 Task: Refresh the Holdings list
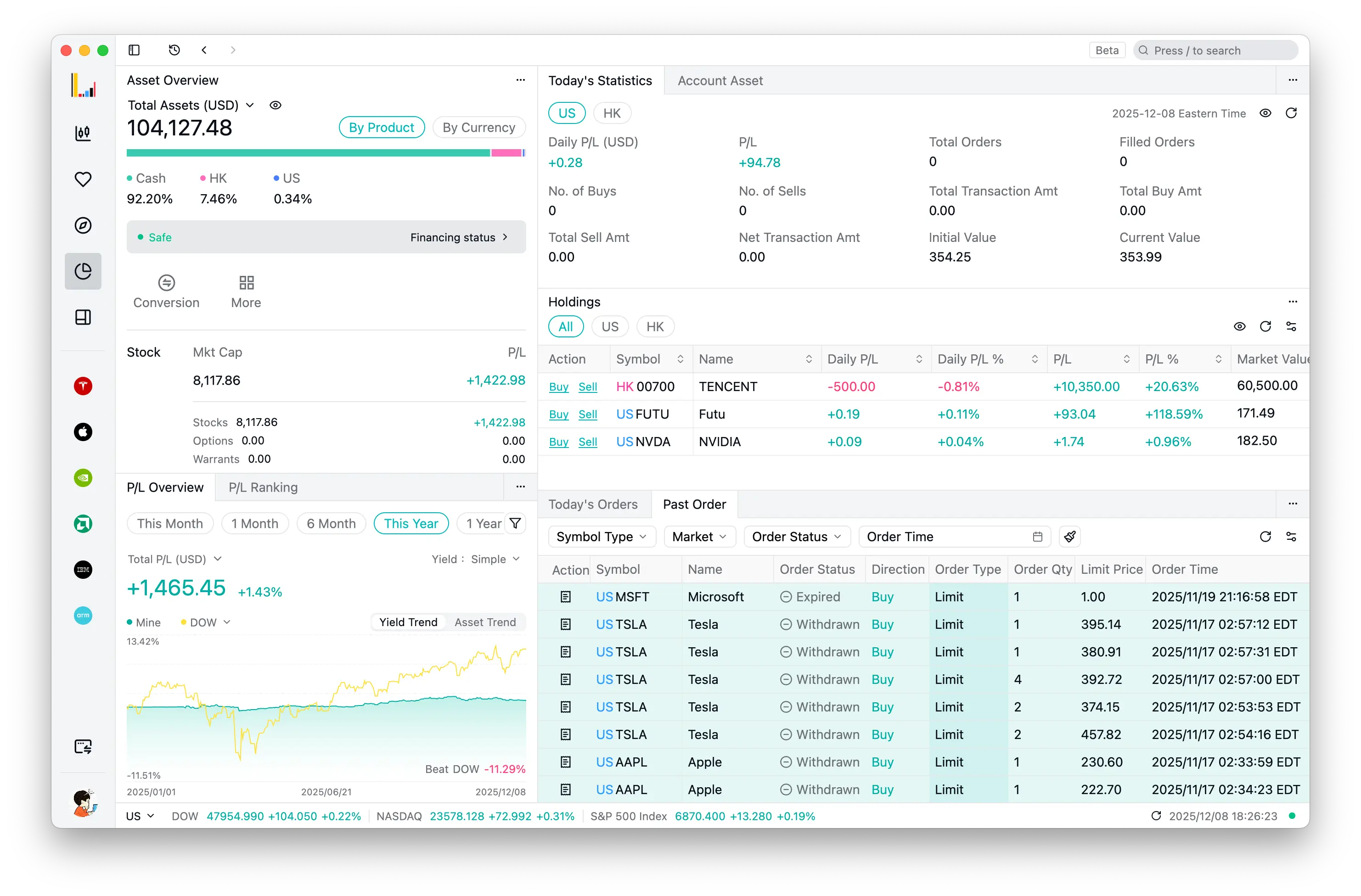click(1265, 326)
